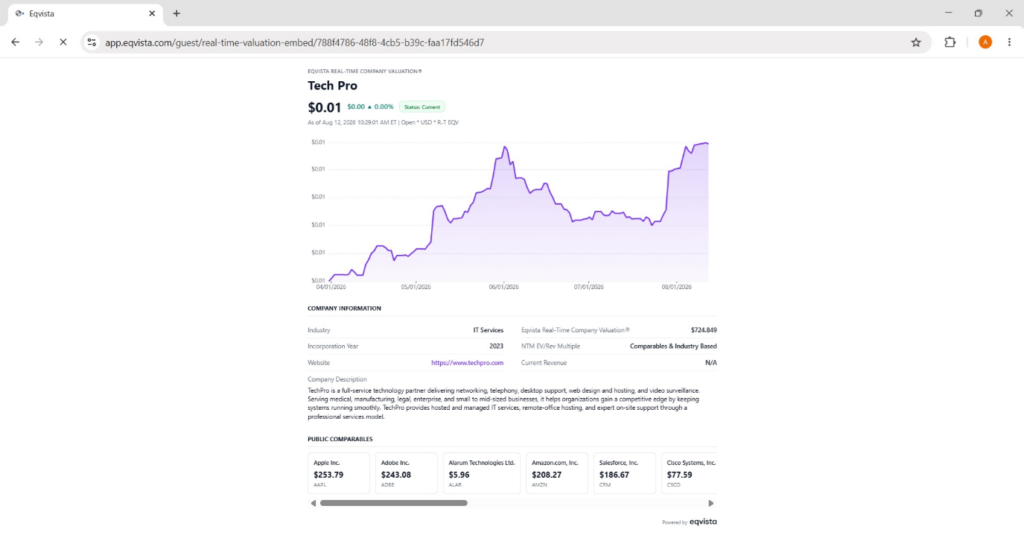Viewport: 1024px width, 538px height.
Task: Select the Amazon.com, Inc. card
Action: click(x=557, y=473)
